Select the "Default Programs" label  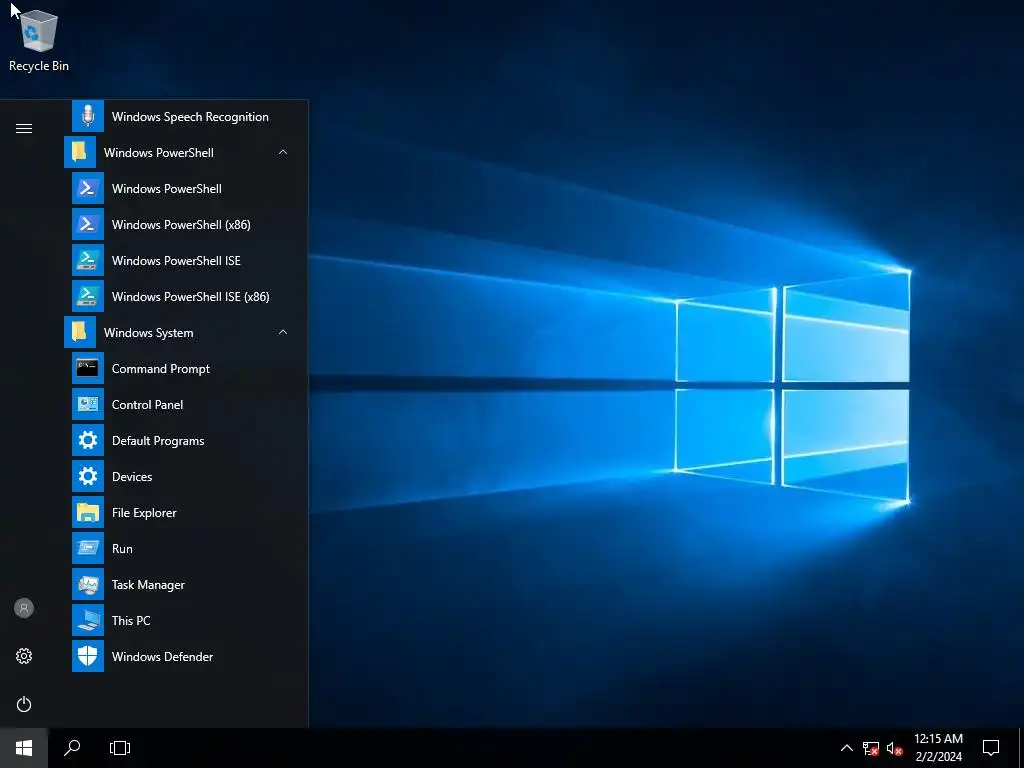[x=158, y=441]
